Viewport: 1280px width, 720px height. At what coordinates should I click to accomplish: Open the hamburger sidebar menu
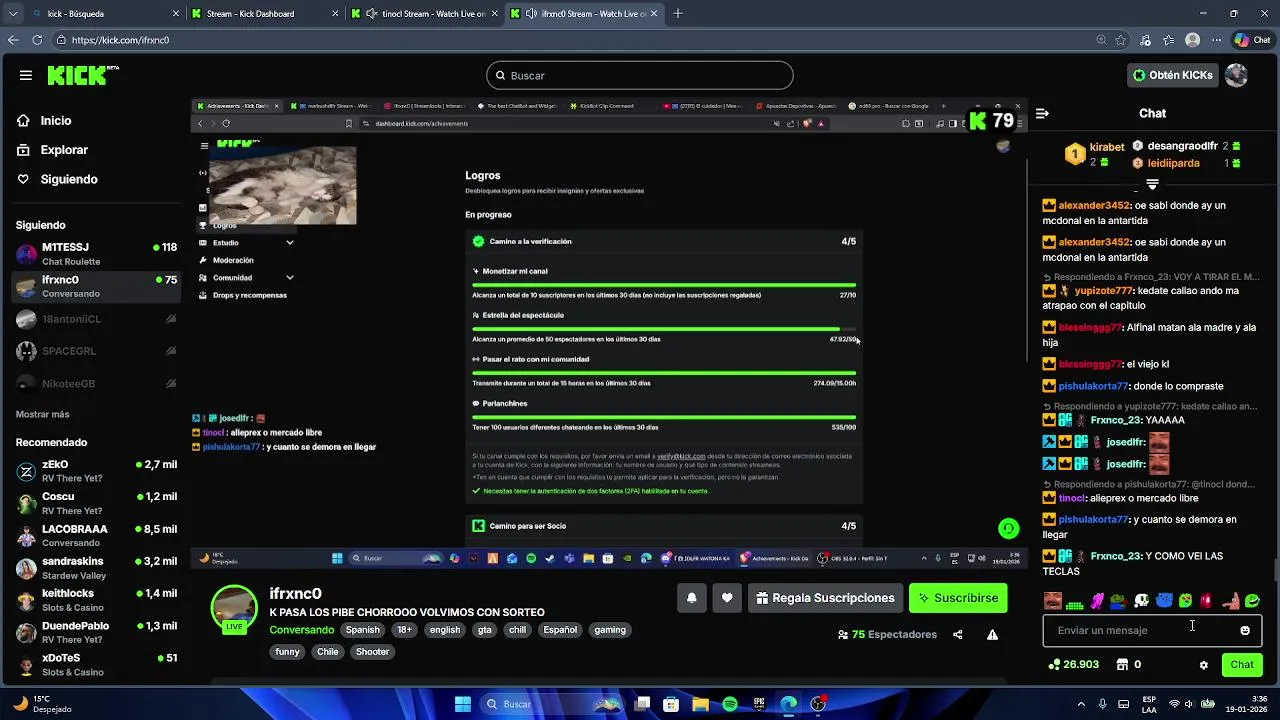[26, 75]
